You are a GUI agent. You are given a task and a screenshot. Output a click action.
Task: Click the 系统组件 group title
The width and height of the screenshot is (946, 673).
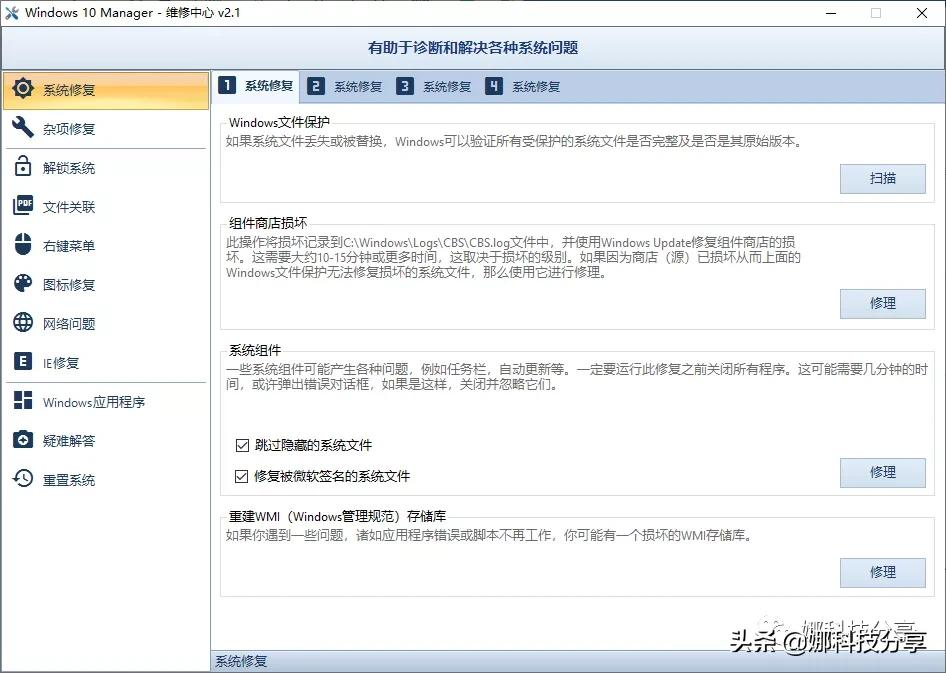coord(255,350)
